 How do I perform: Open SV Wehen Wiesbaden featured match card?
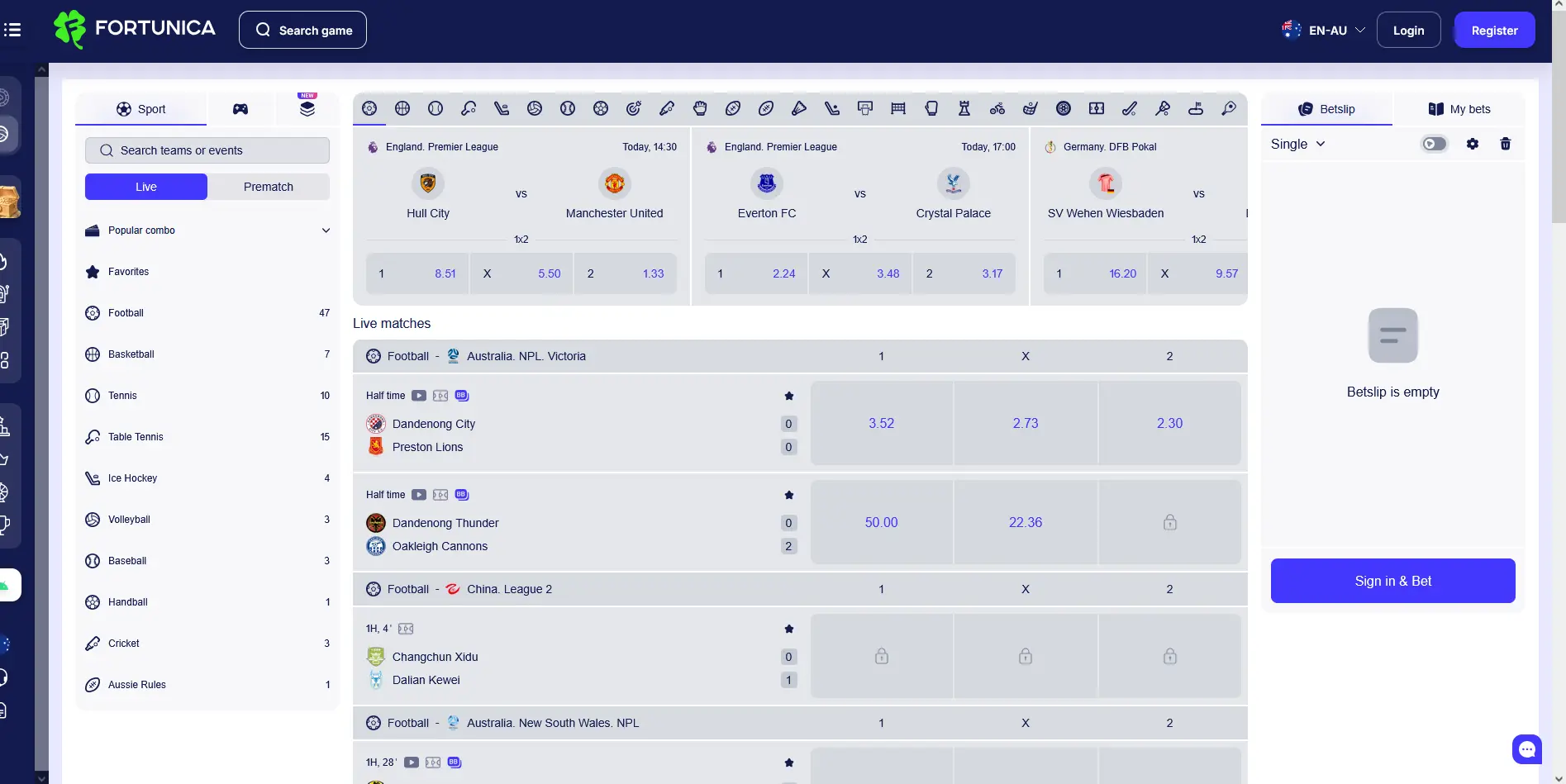point(1140,216)
